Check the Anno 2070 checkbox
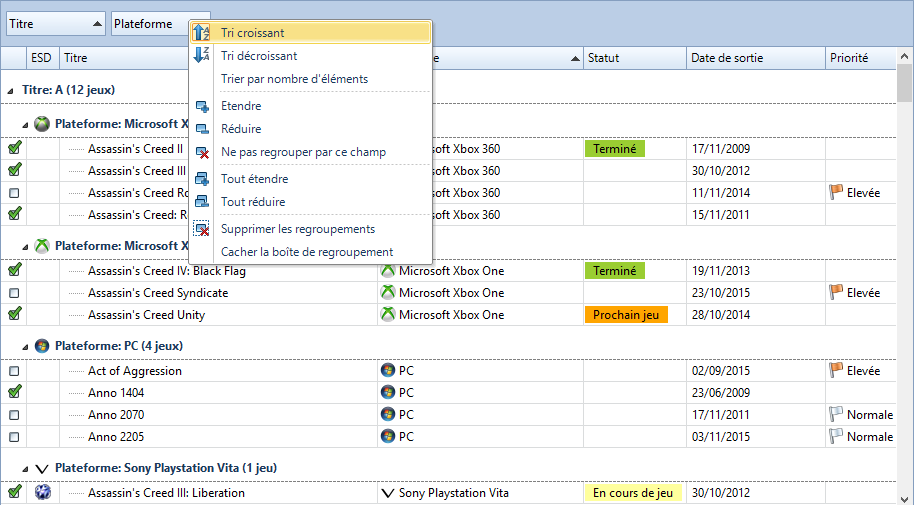This screenshot has height=505, width=914. tap(14, 415)
